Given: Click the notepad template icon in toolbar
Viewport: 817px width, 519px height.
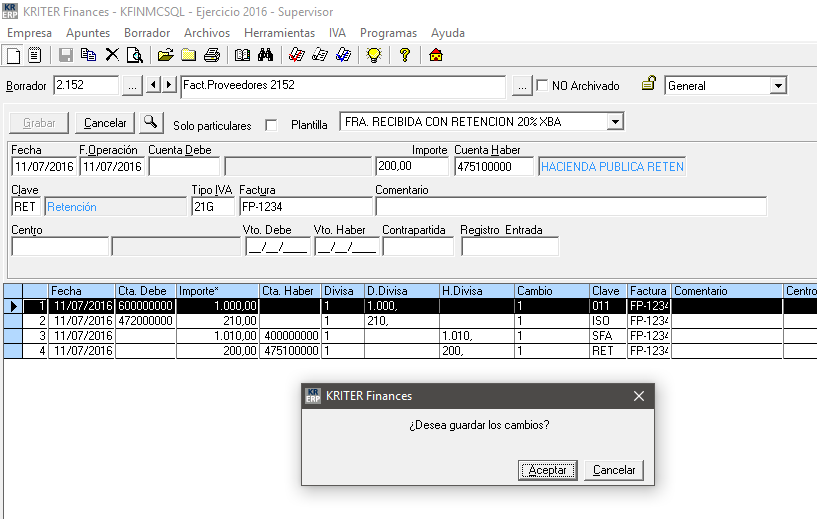Looking at the screenshot, I should [x=35, y=55].
